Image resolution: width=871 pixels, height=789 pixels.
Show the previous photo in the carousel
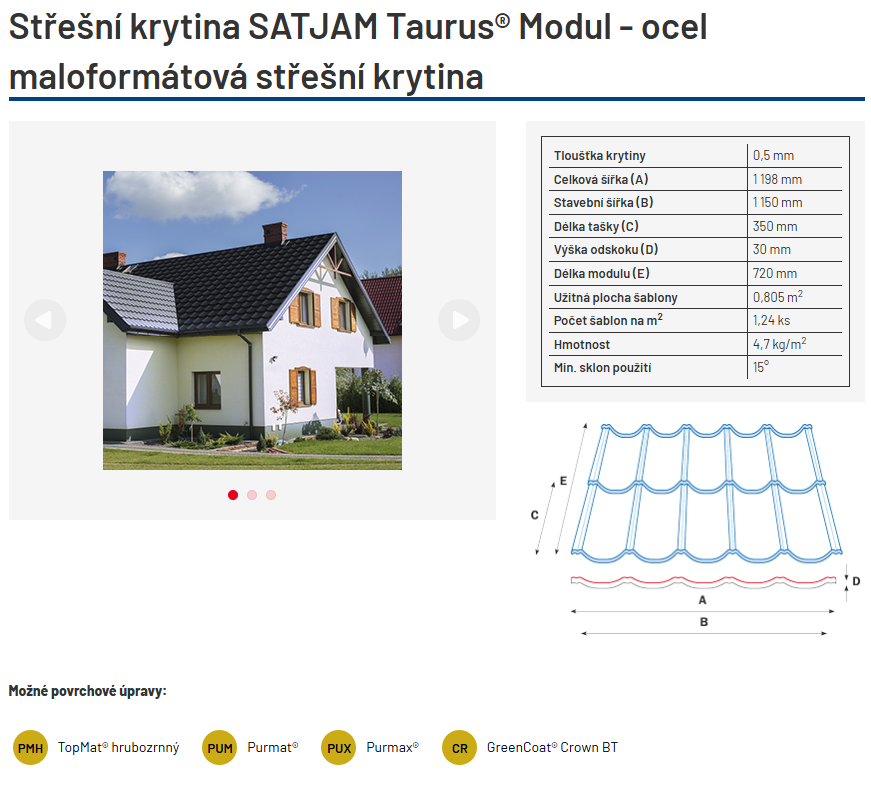[45, 320]
